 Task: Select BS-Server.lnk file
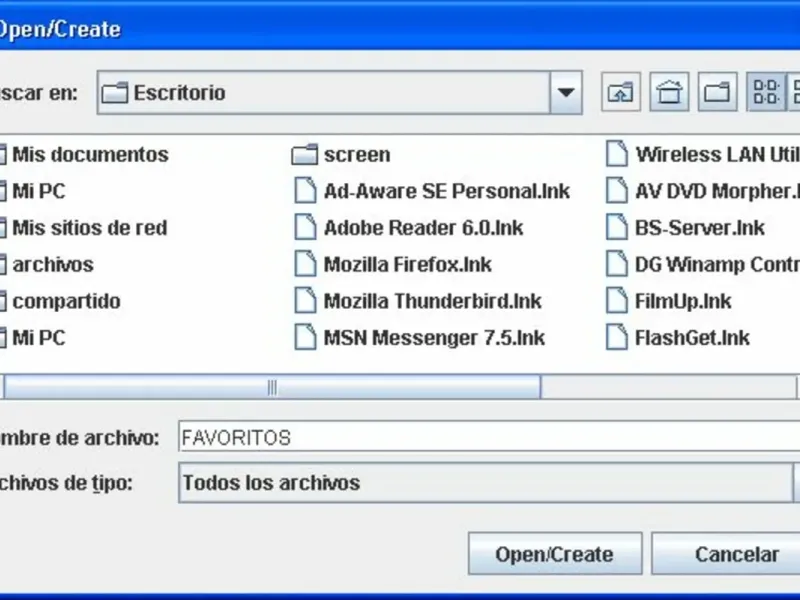point(699,228)
